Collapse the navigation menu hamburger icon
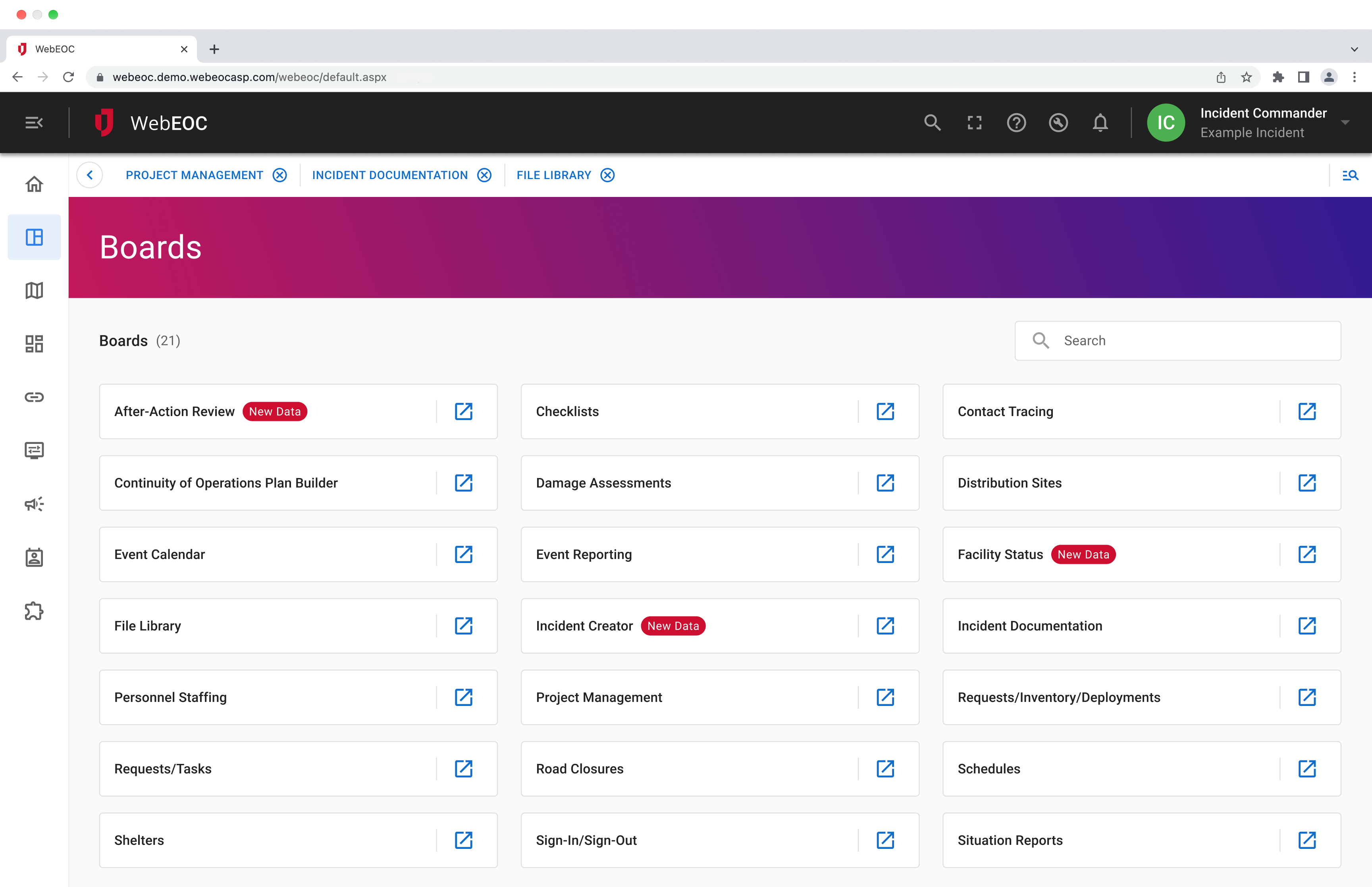1372x887 pixels. 34,123
